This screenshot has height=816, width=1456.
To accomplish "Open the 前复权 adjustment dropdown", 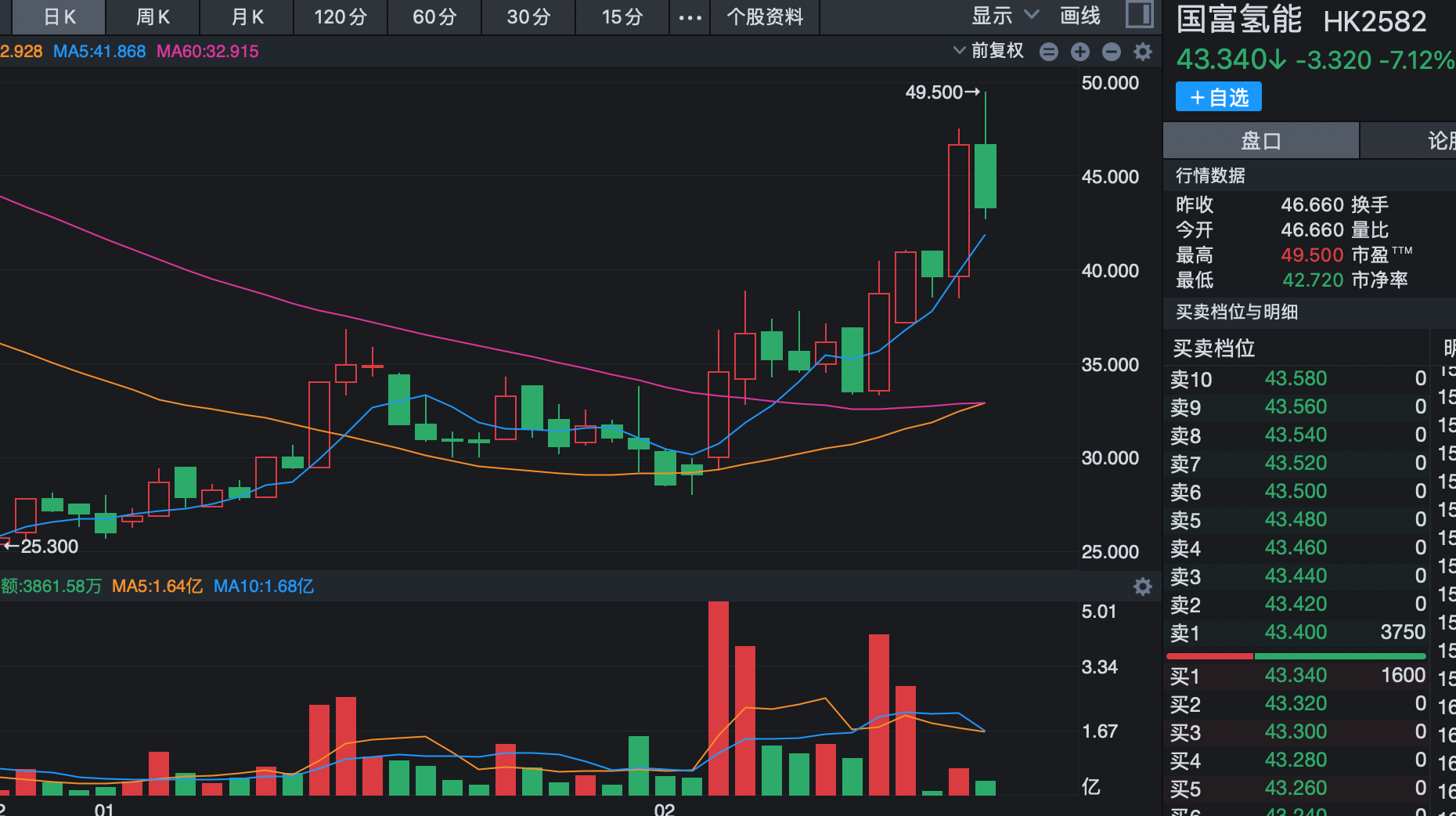I will point(989,51).
